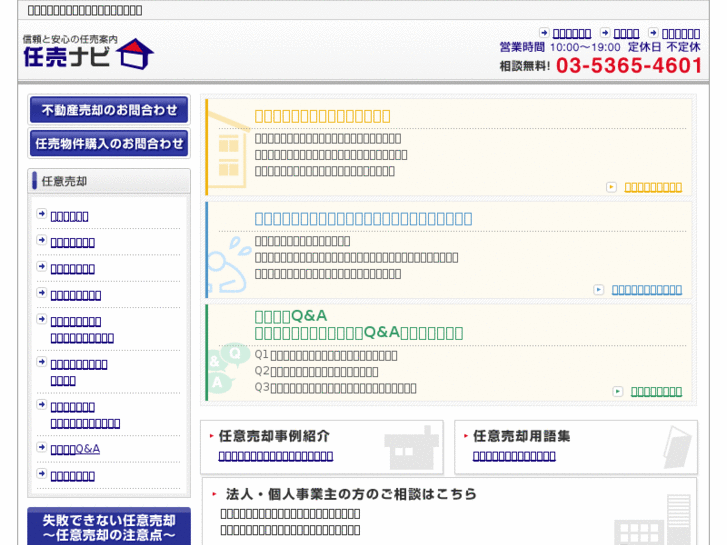Click the house illustration in the 任意売却事例紹介 card

point(411,447)
